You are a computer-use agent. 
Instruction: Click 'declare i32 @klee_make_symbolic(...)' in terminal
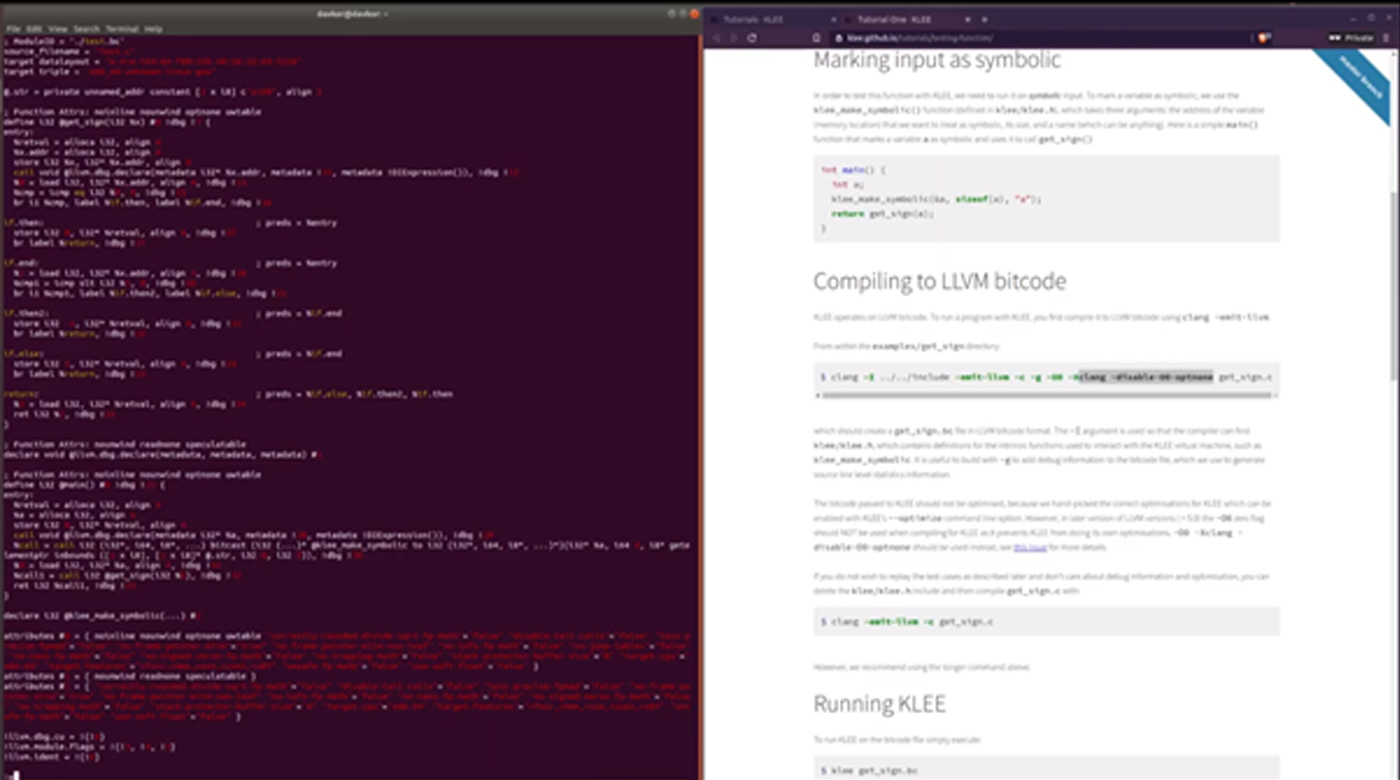tap(101, 616)
